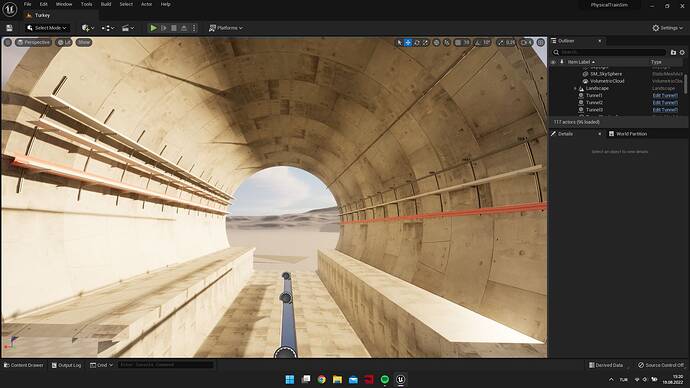The image size is (690, 388).
Task: Click Edit Tunnel1 link for Tunnel2 row
Action: pos(665,102)
